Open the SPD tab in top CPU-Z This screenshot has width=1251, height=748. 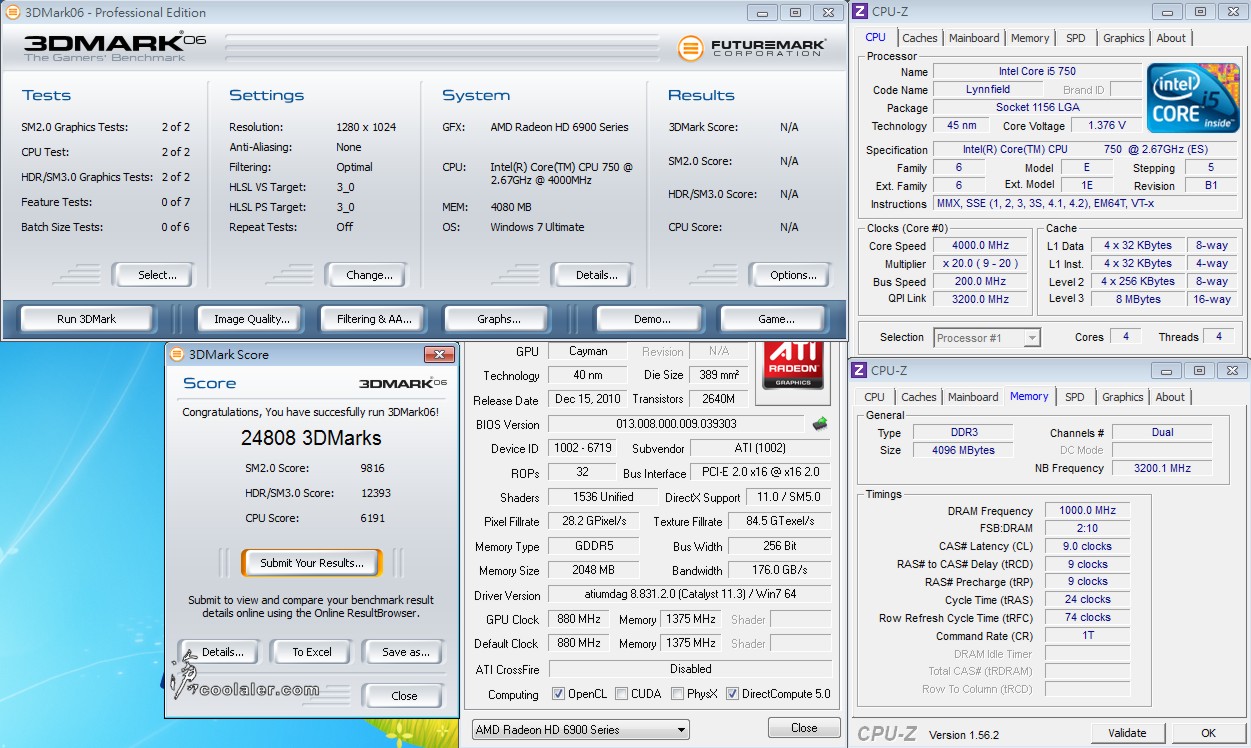pyautogui.click(x=1075, y=38)
